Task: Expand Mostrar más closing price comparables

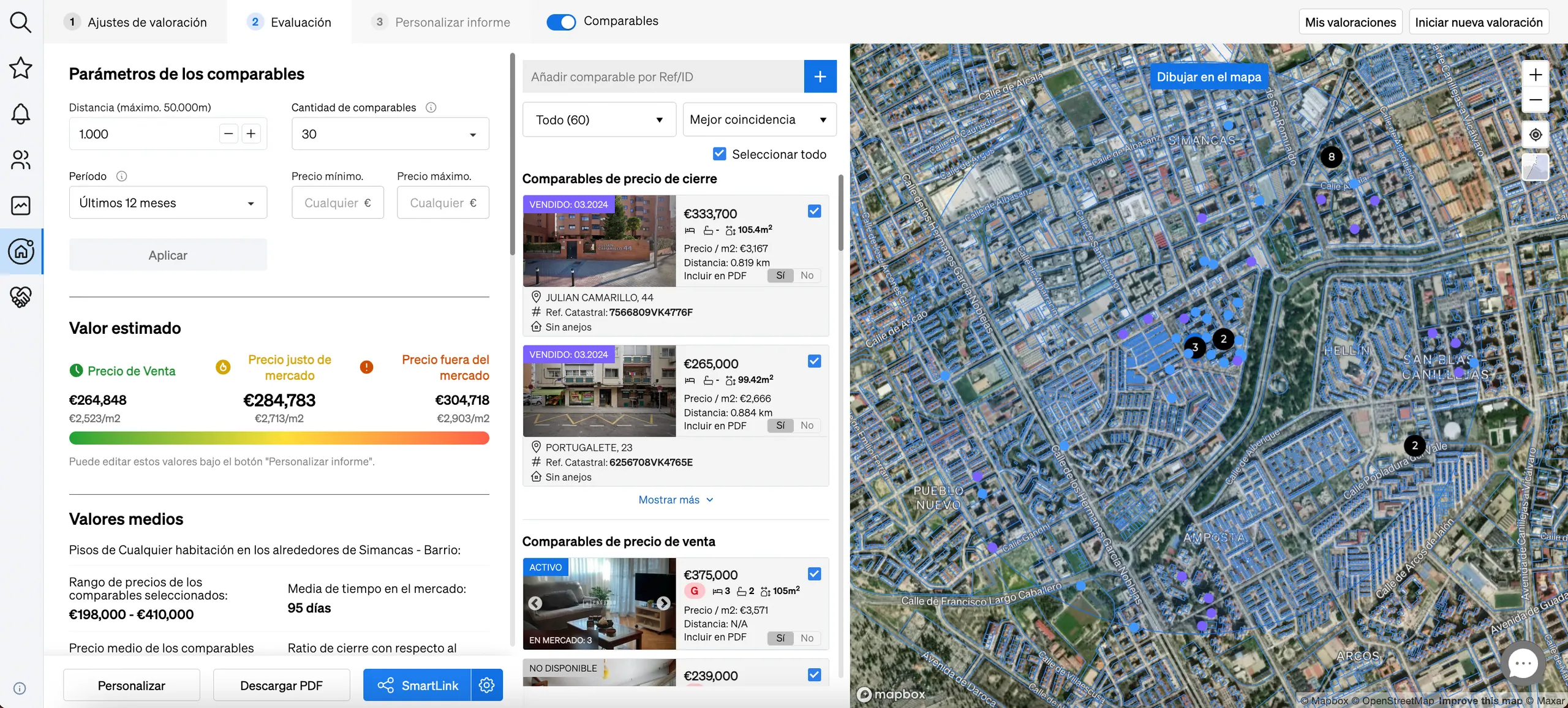Action: [x=676, y=500]
